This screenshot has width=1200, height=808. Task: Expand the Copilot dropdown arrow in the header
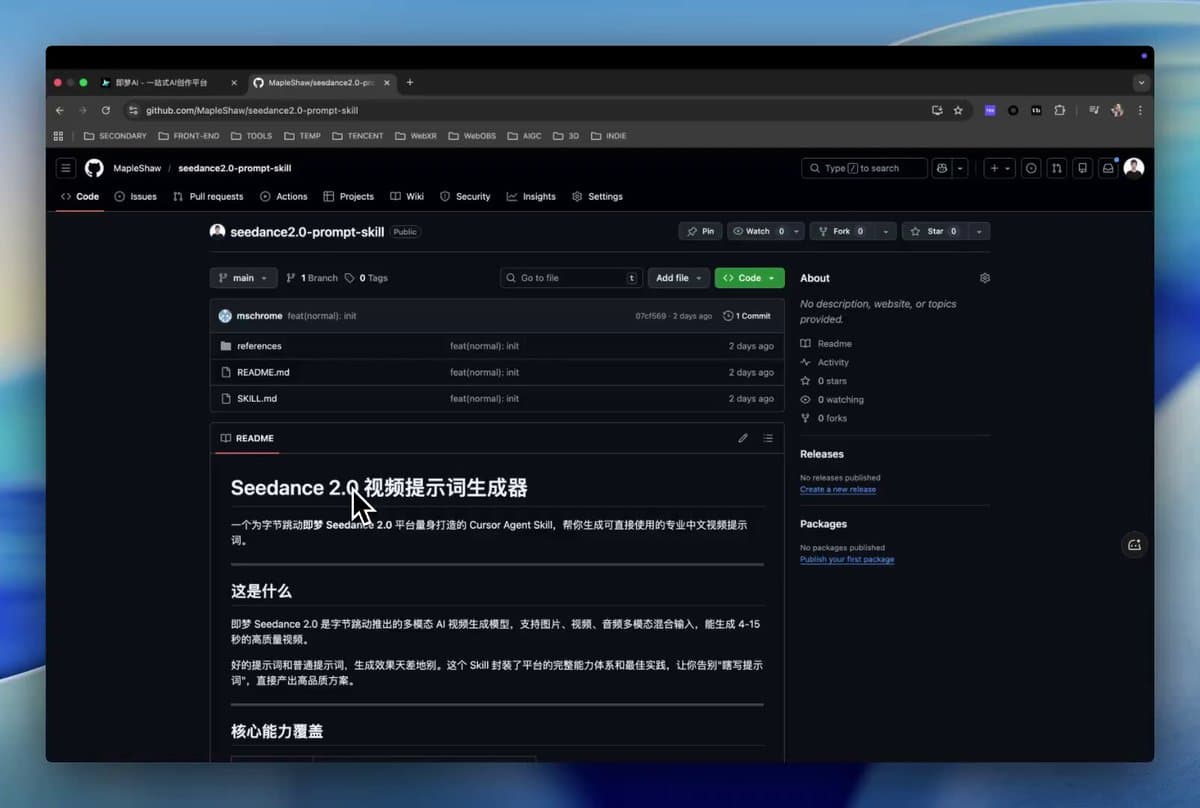tap(960, 168)
